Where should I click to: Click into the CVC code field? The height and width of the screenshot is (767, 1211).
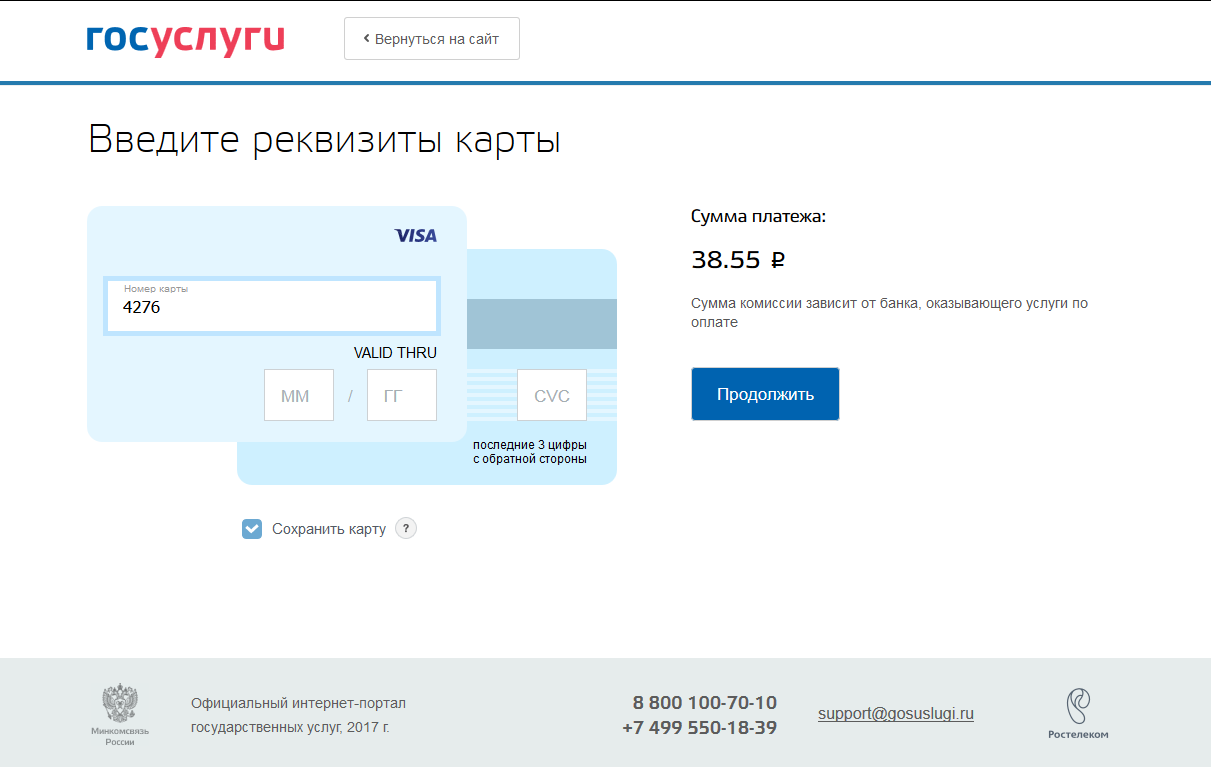[551, 395]
